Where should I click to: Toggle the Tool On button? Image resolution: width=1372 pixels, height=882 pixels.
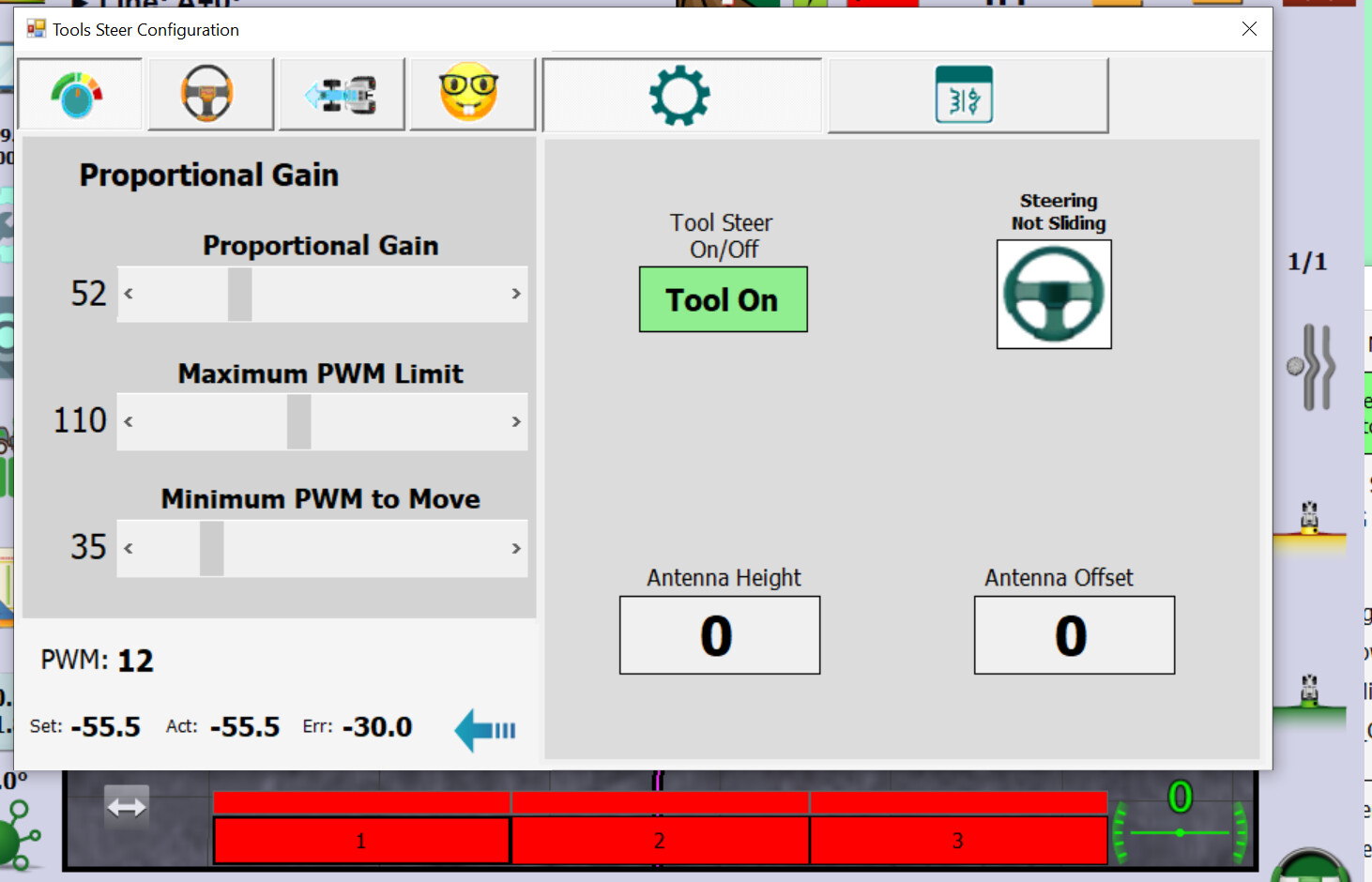(x=723, y=300)
